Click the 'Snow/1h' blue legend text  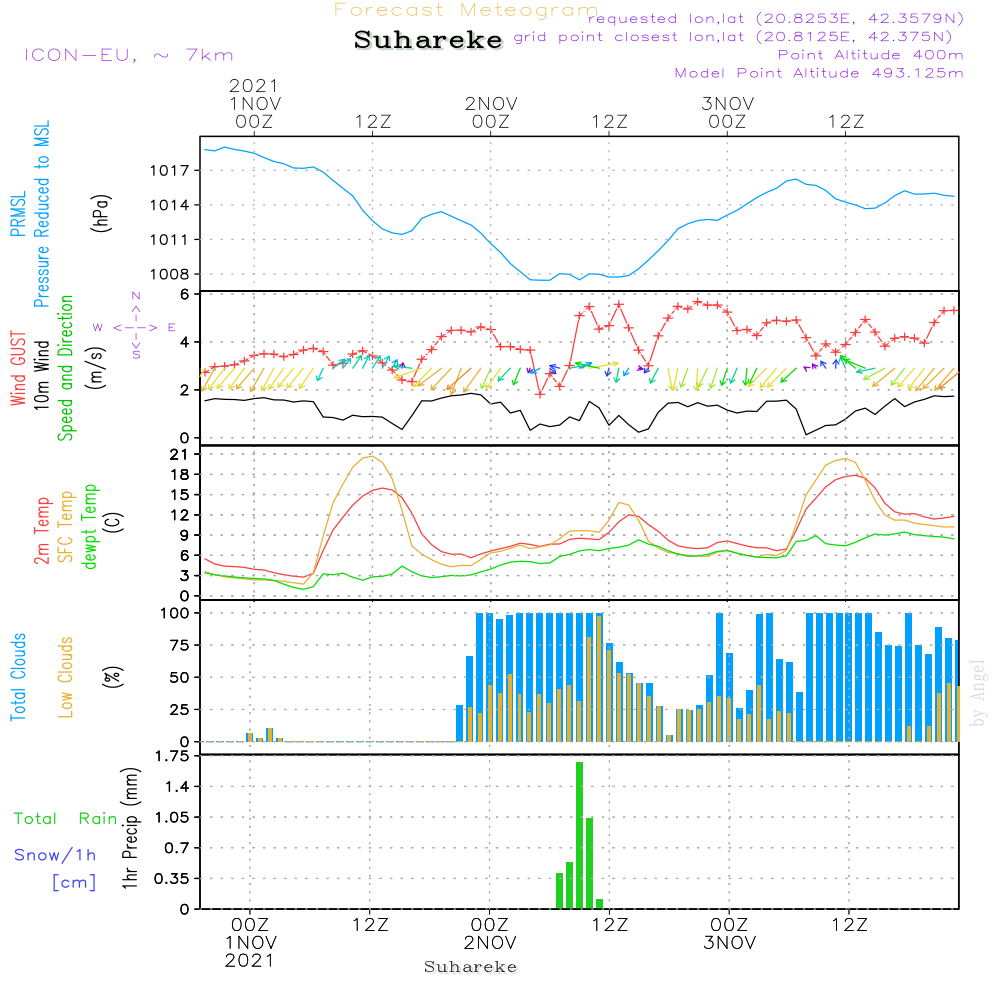pos(55,855)
